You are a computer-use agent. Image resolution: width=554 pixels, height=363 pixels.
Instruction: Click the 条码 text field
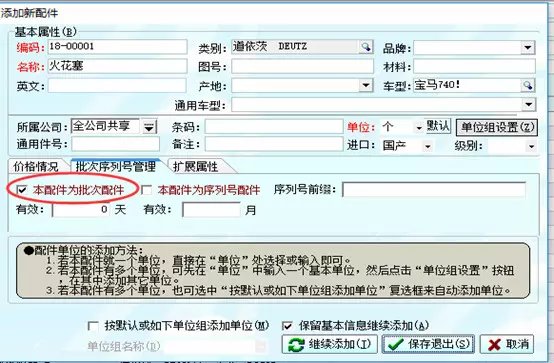coord(274,127)
